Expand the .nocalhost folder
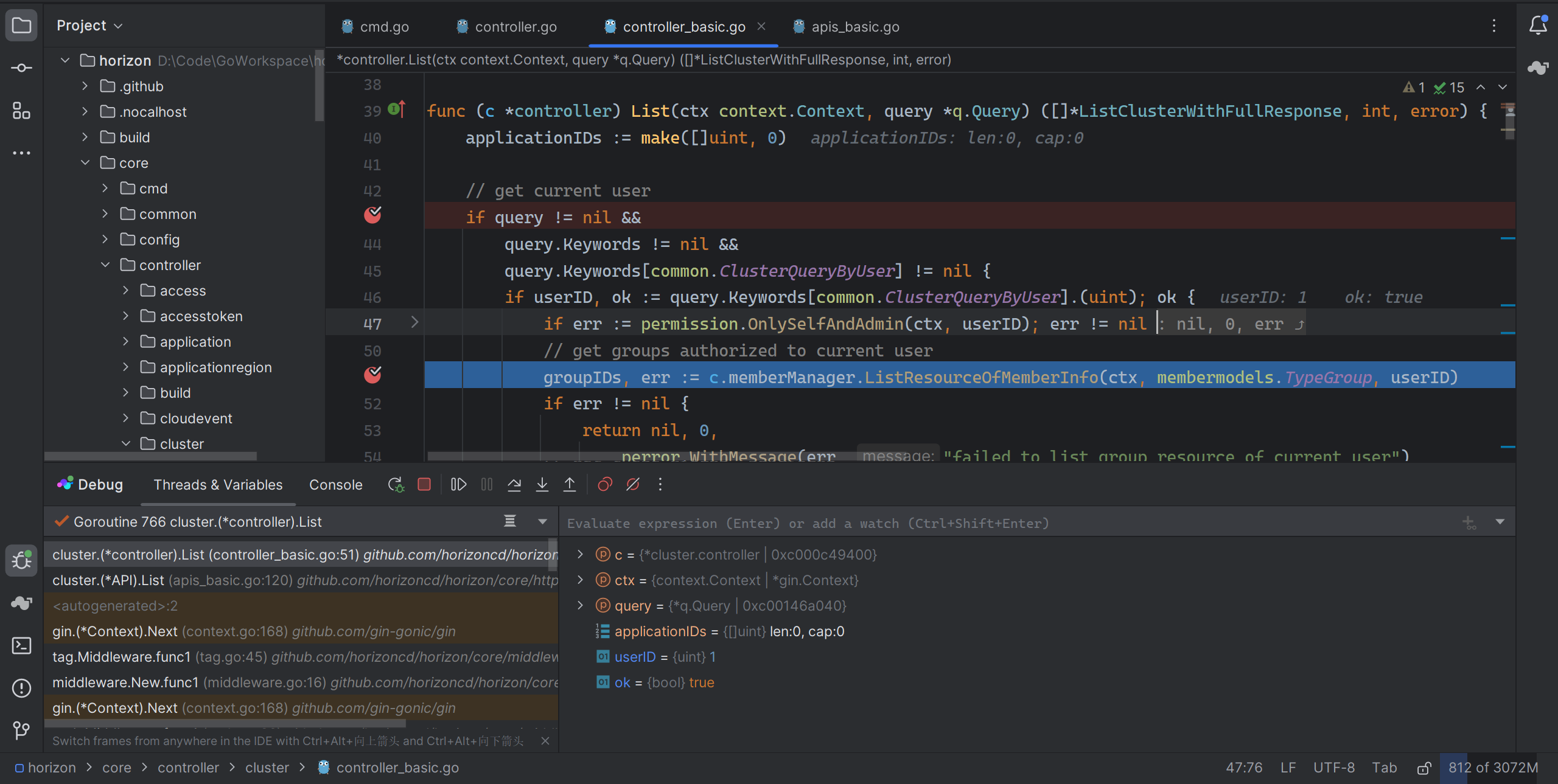This screenshot has height=784, width=1558. pyautogui.click(x=85, y=111)
